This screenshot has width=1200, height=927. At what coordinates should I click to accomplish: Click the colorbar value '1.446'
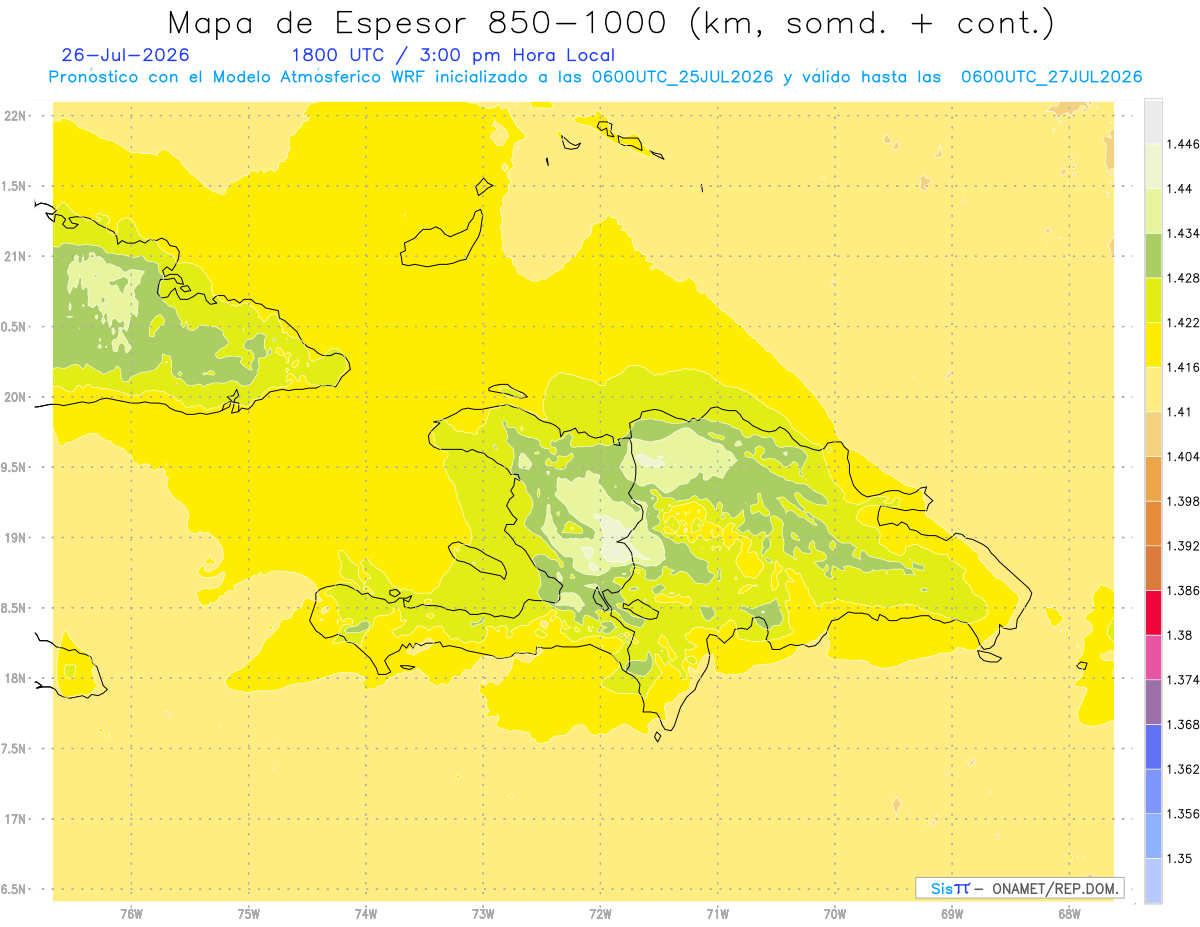point(1183,144)
